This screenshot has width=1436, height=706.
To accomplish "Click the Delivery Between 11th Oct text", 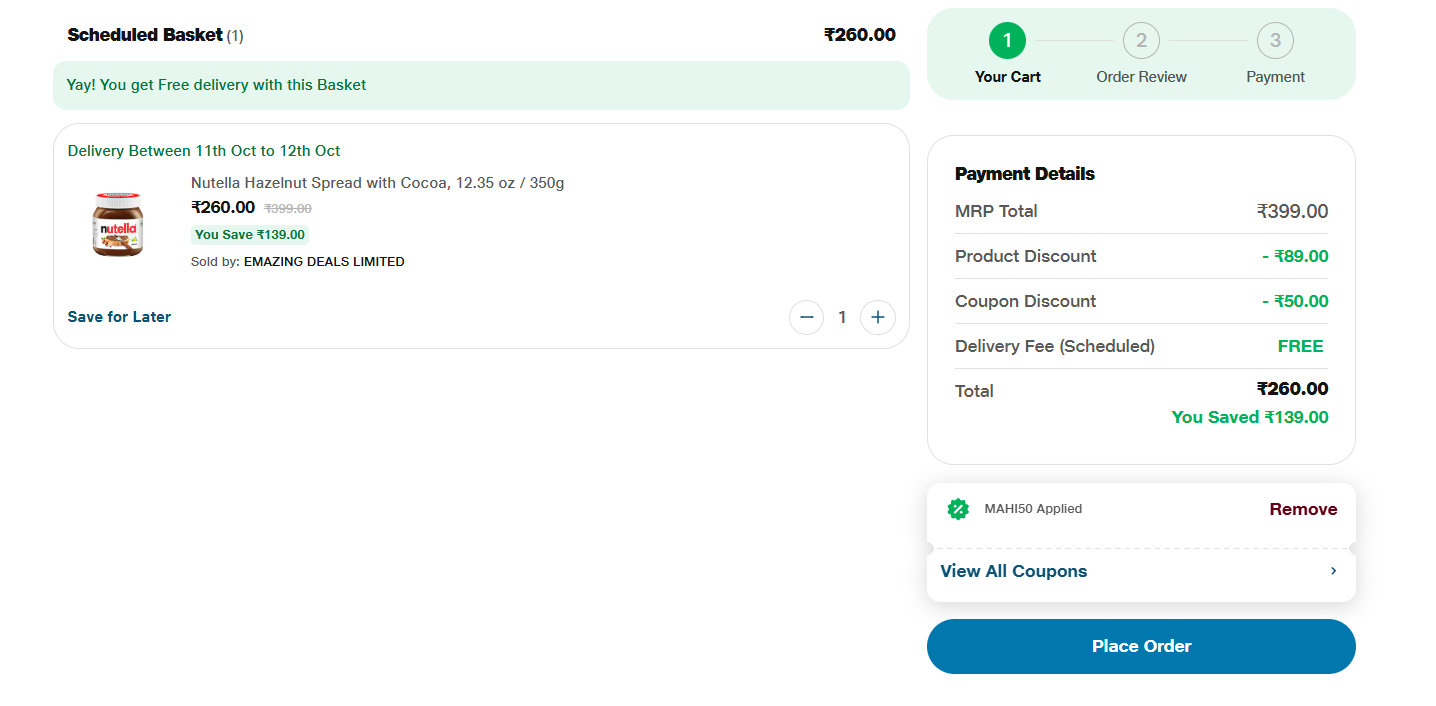I will (204, 151).
